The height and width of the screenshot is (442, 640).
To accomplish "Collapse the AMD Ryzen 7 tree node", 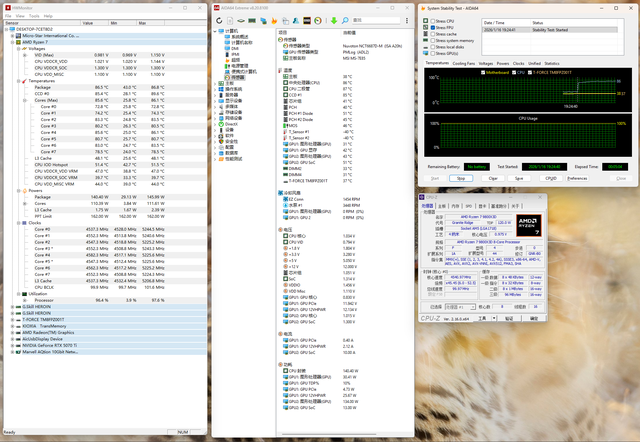I will [x=10, y=43].
